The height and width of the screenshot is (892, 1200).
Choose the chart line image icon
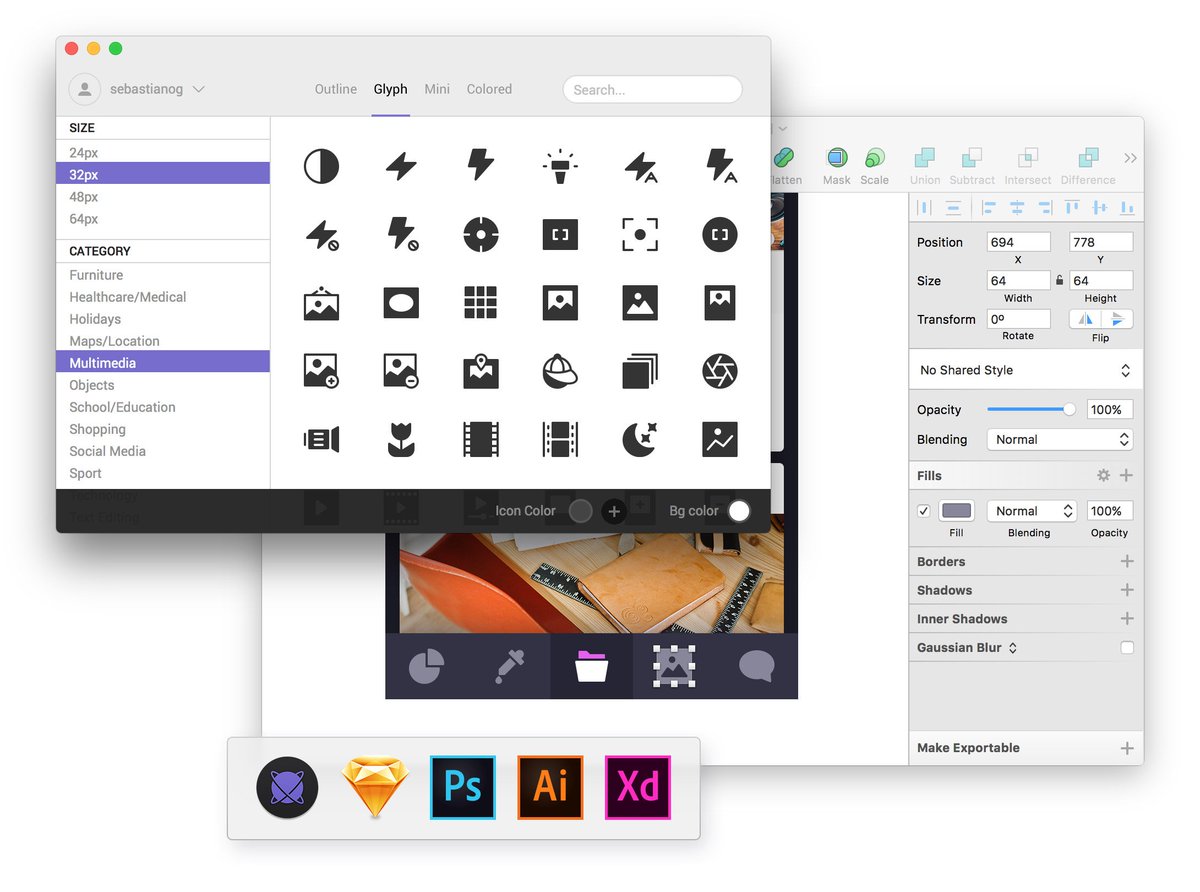(720, 439)
